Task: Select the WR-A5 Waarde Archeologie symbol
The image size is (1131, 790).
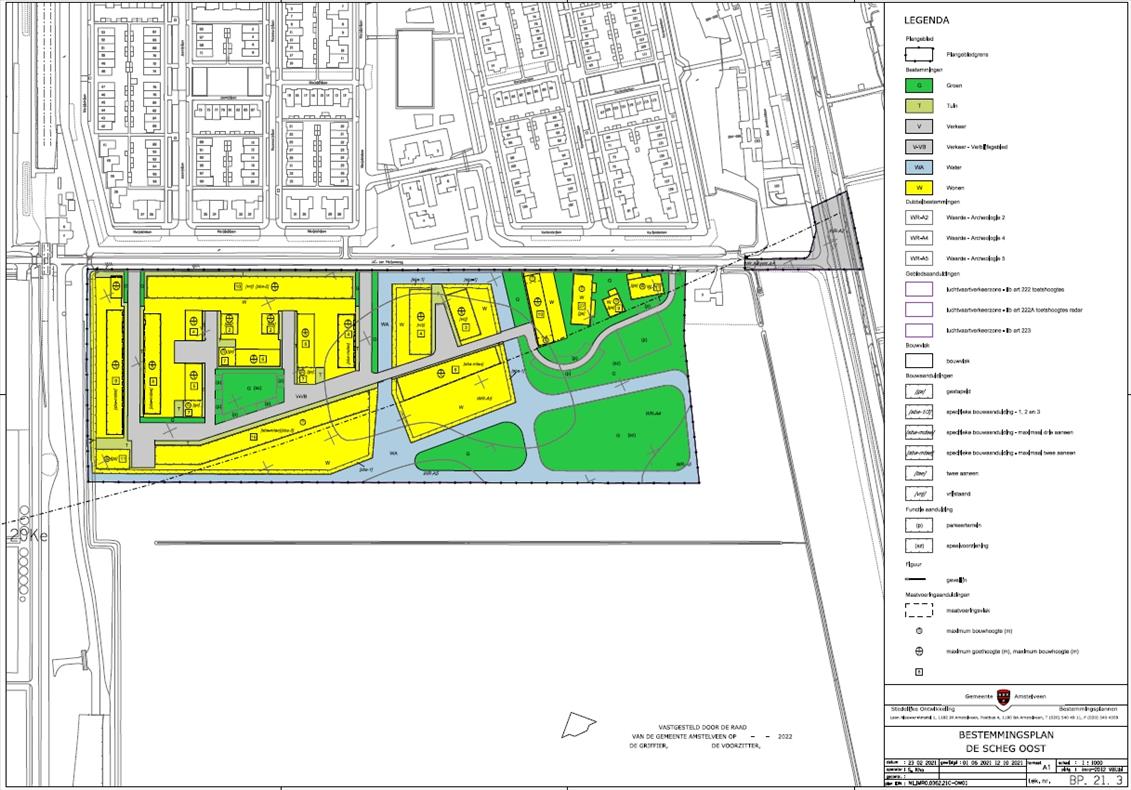Action: (918, 258)
